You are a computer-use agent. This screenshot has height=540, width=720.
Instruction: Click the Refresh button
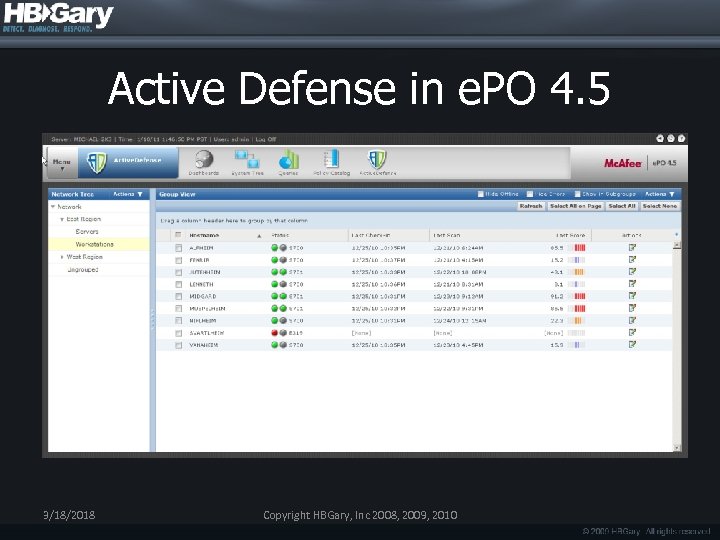(531, 206)
